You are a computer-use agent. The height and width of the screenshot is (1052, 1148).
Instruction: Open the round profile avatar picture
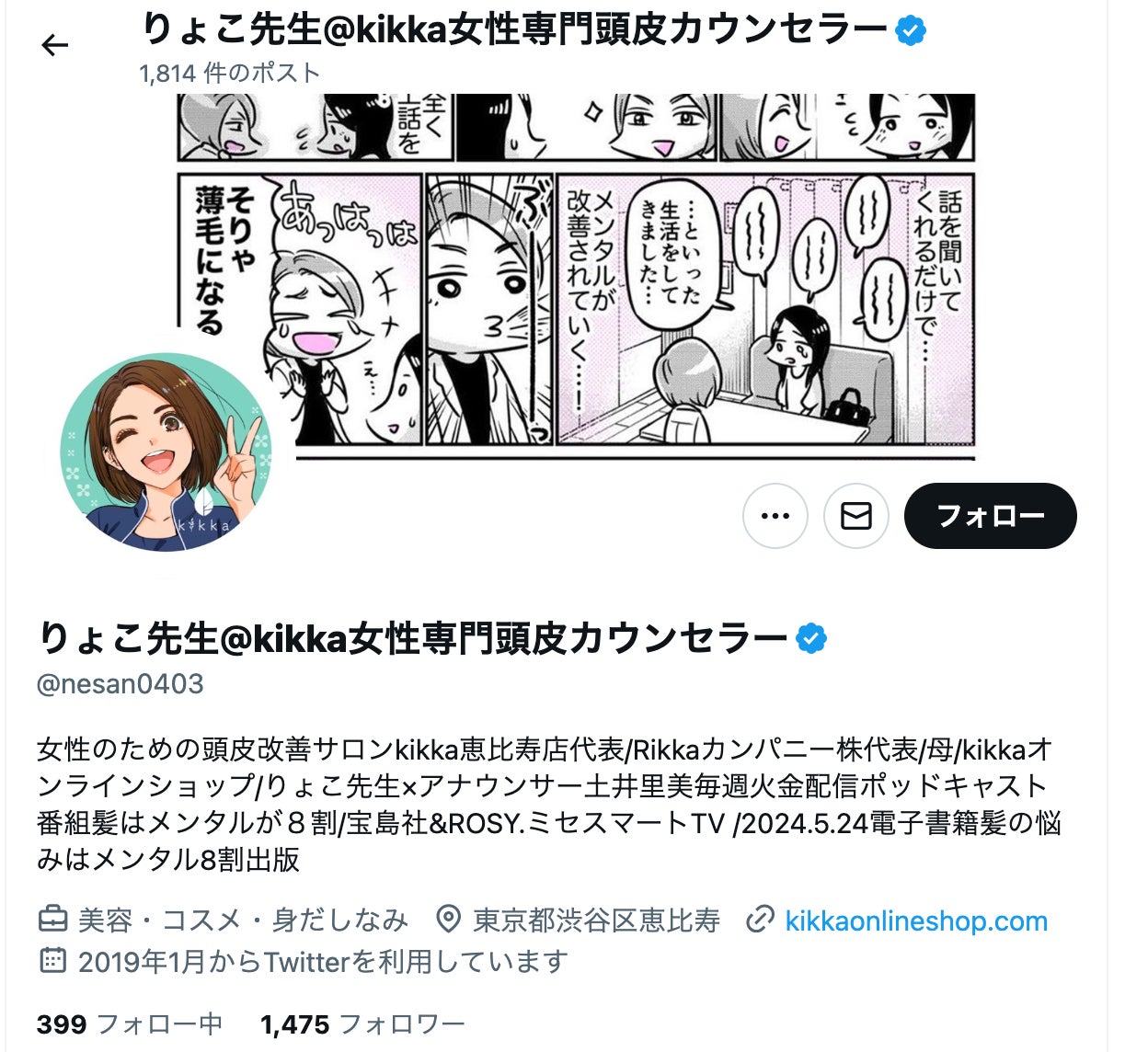point(166,452)
